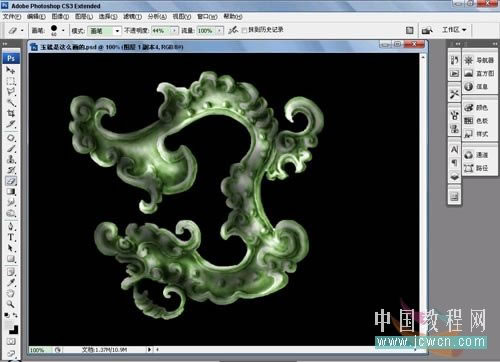Select the History Brush tool

tap(11, 170)
